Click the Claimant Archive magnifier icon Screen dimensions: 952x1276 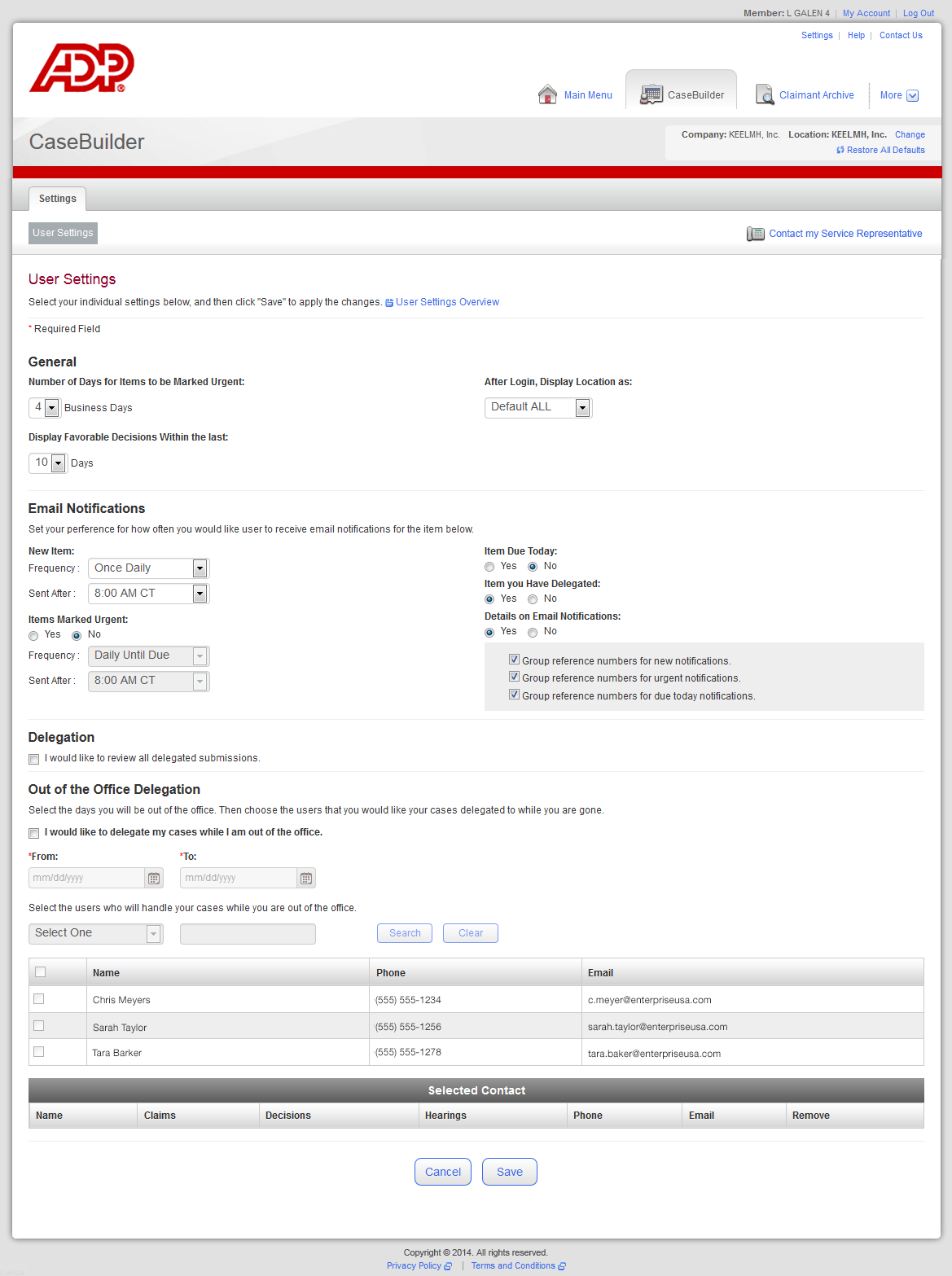pos(764,94)
